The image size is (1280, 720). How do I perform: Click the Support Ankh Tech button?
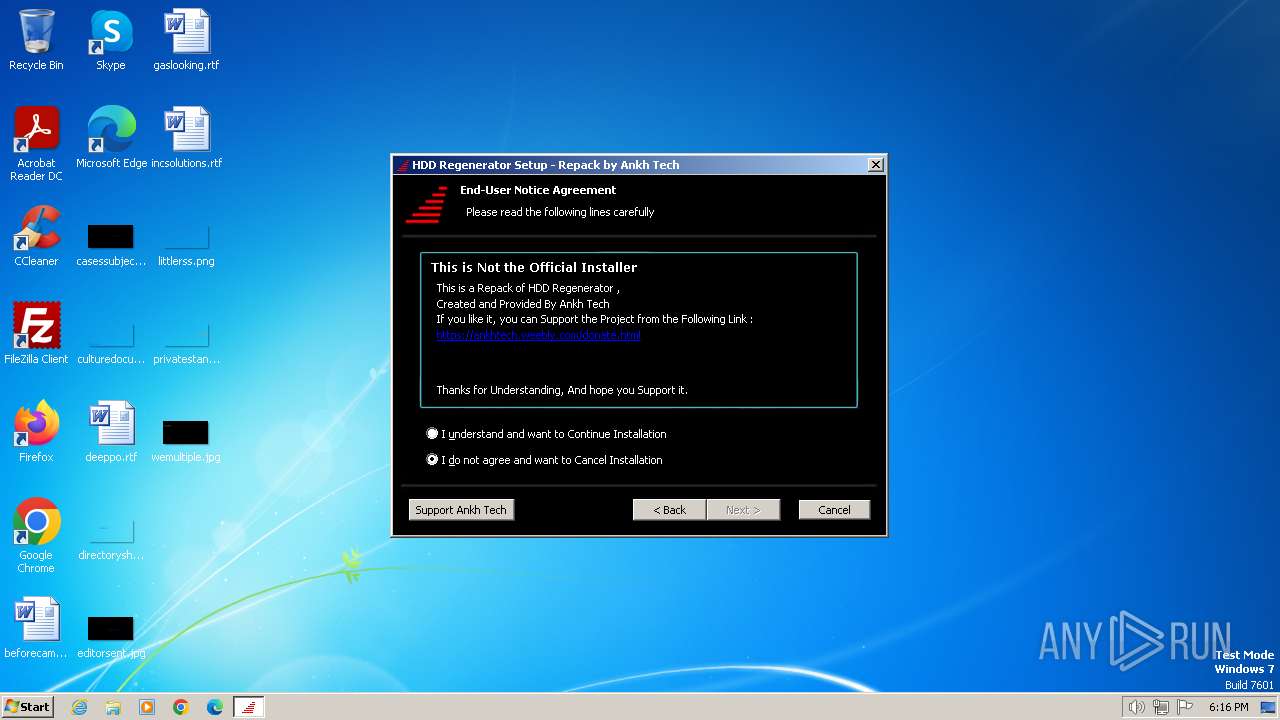click(x=461, y=510)
